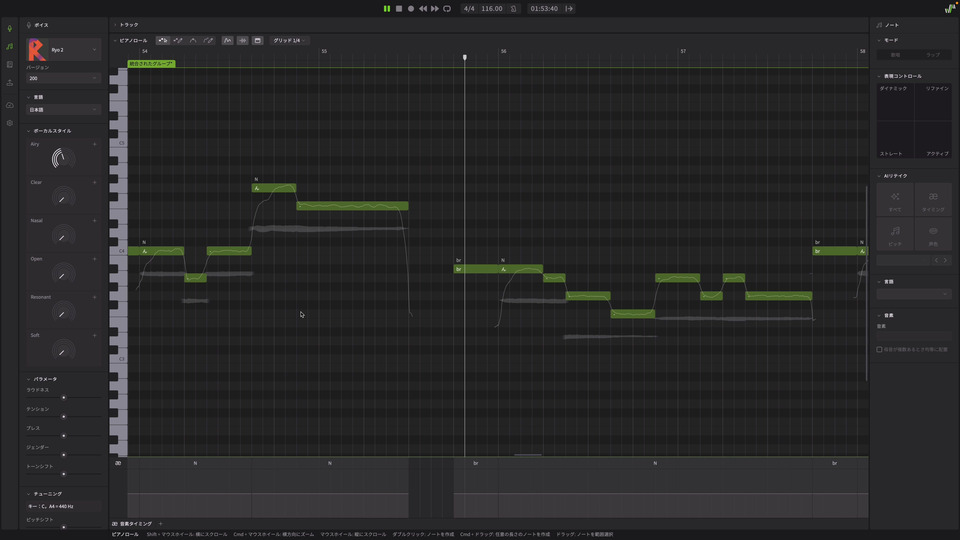Click the playhead marker on the timeline
The height and width of the screenshot is (540, 960).
click(x=465, y=58)
